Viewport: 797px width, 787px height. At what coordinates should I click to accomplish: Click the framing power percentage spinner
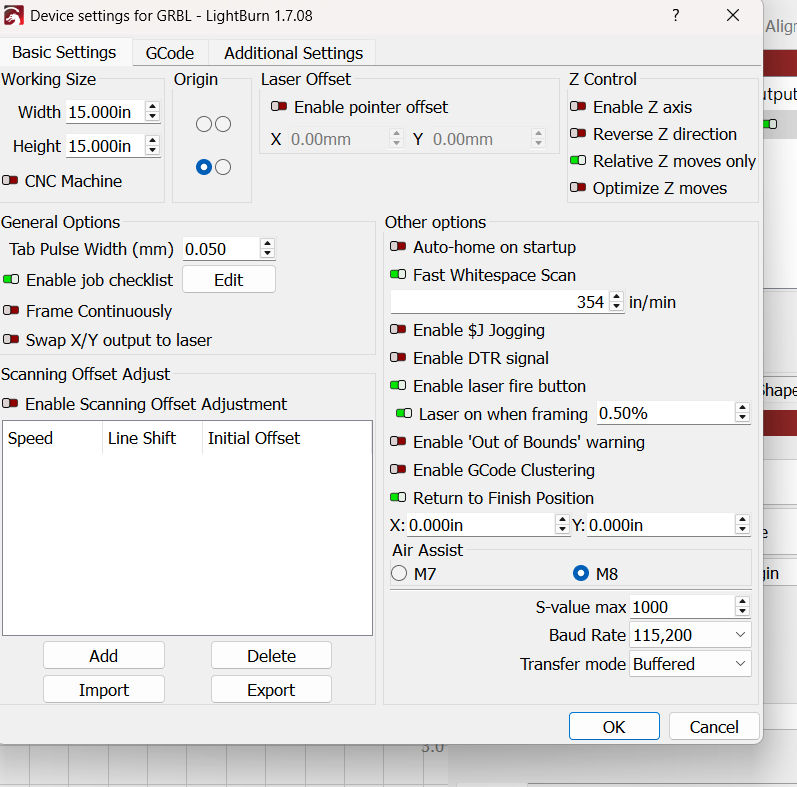coord(743,413)
